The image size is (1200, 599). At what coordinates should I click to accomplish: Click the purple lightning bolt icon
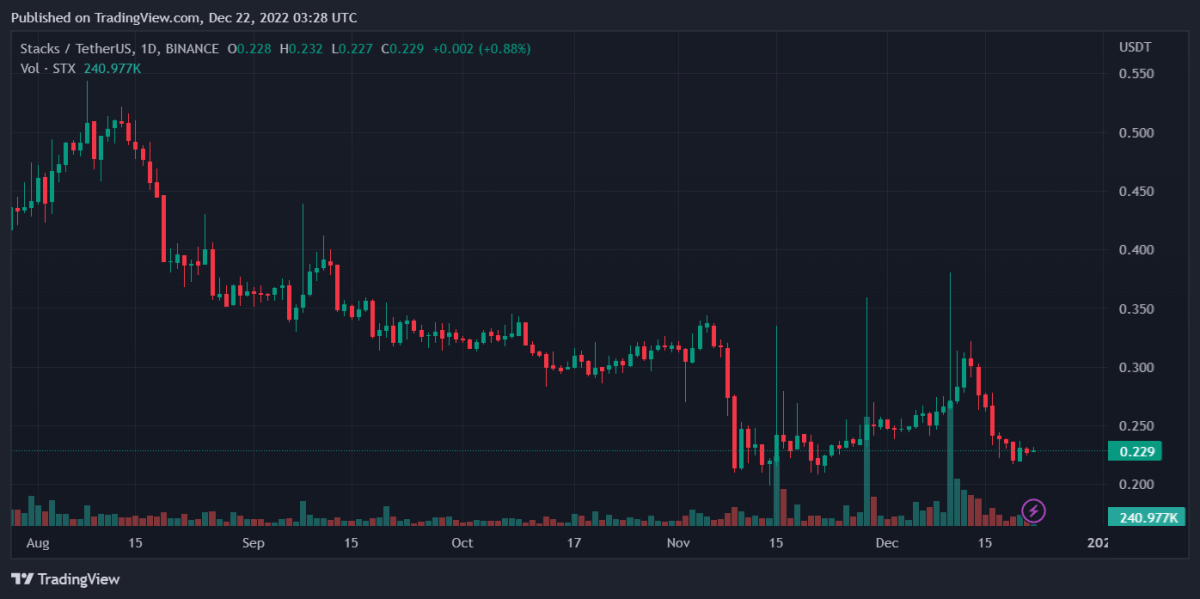point(1034,512)
